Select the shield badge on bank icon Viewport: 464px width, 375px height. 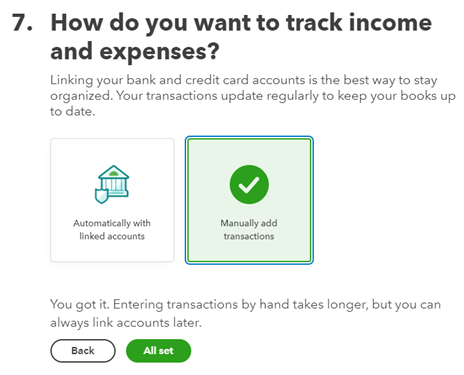coord(101,196)
